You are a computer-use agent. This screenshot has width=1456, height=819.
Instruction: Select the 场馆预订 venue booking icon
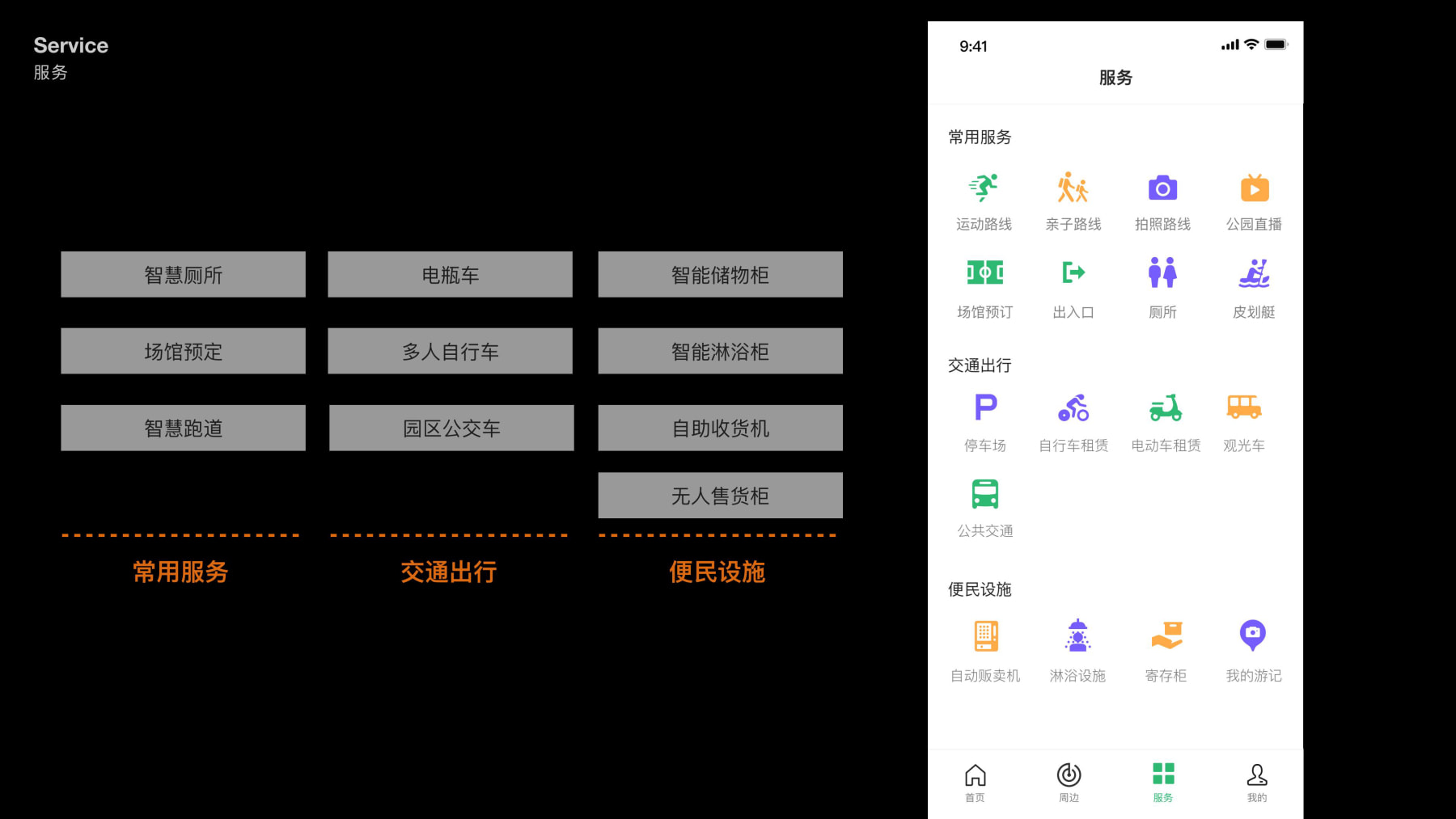984,275
